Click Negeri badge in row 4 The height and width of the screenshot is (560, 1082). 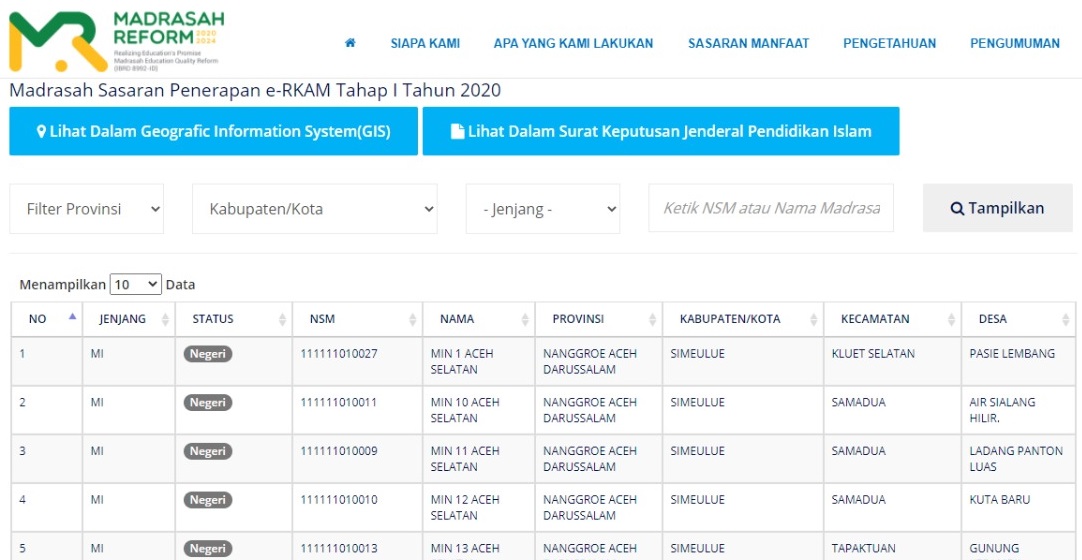[x=208, y=500]
